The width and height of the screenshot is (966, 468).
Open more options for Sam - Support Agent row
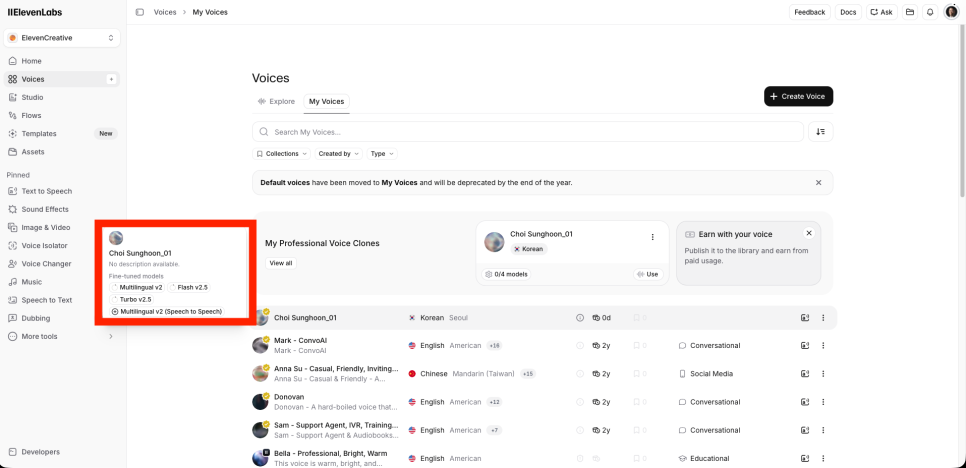(823, 430)
